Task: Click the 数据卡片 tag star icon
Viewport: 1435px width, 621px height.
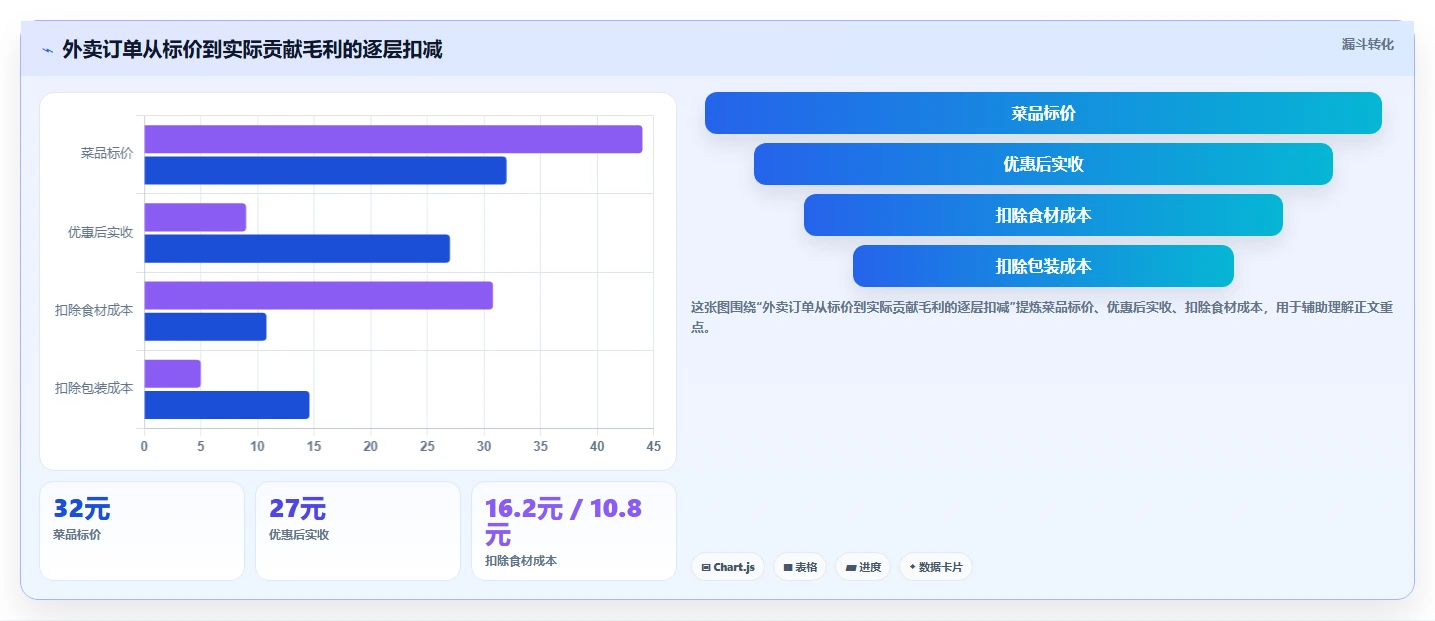Action: click(x=912, y=567)
